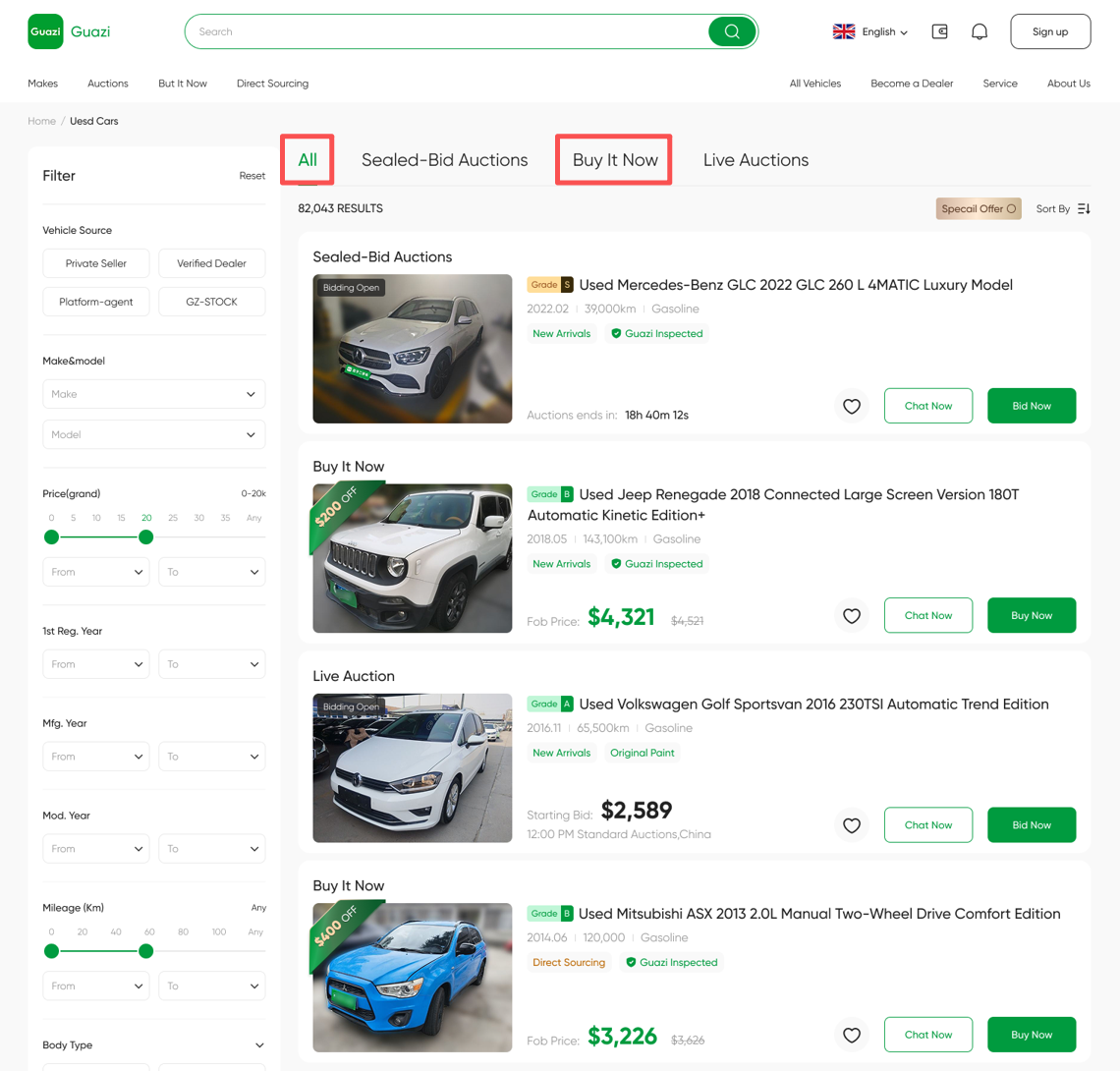Click the Sort By icon
Image resolution: width=1120 pixels, height=1071 pixels.
coord(1084,208)
